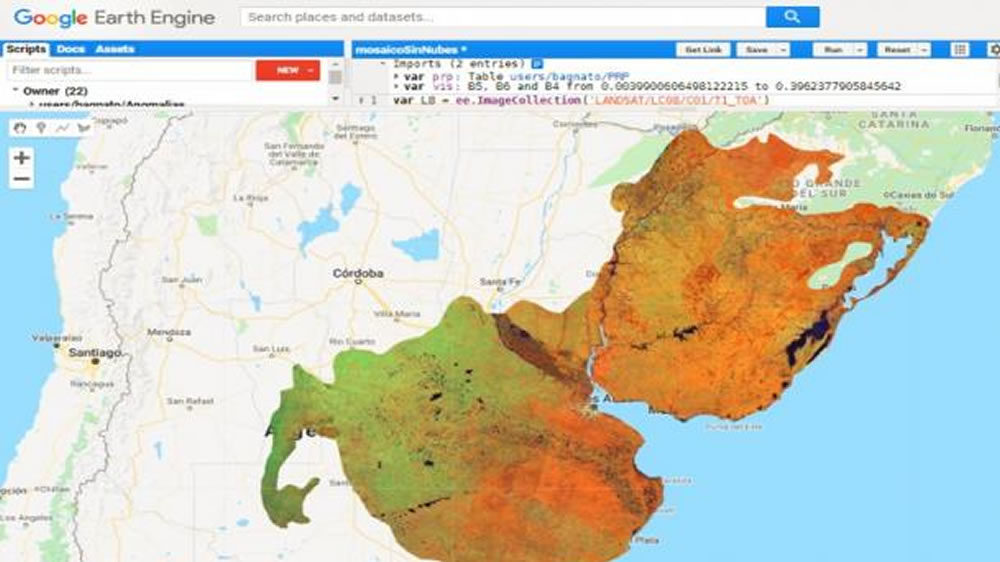Viewport: 1000px width, 562px height.
Task: Zoom out the map with minus button
Action: click(21, 180)
